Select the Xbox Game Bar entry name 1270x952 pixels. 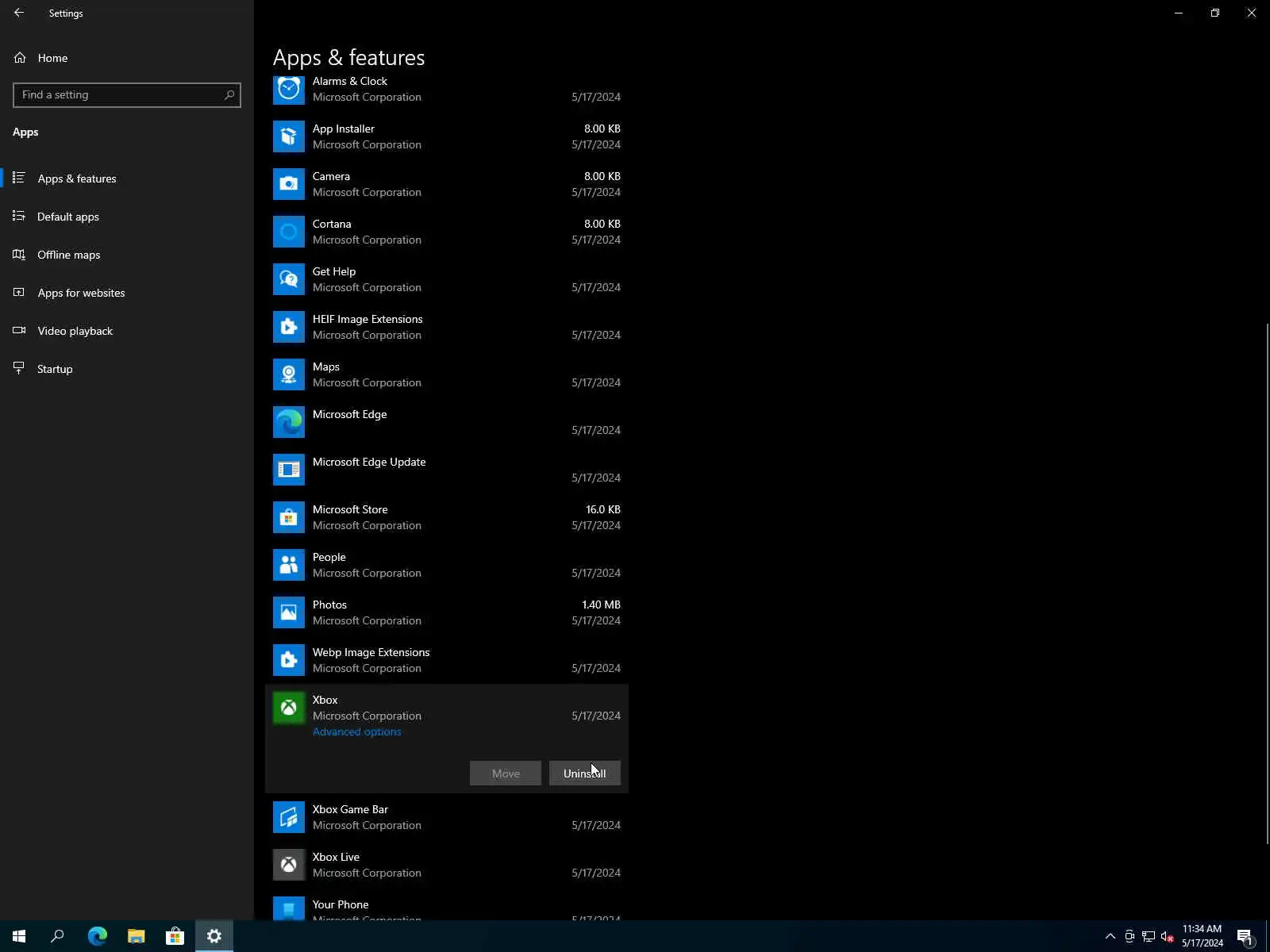pyautogui.click(x=350, y=809)
